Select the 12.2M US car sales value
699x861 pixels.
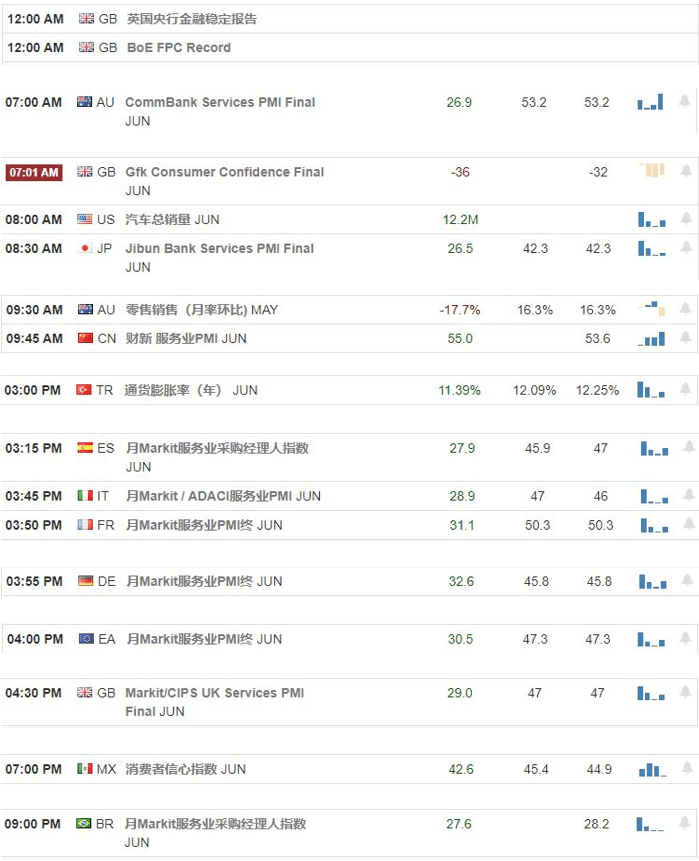pyautogui.click(x=460, y=219)
